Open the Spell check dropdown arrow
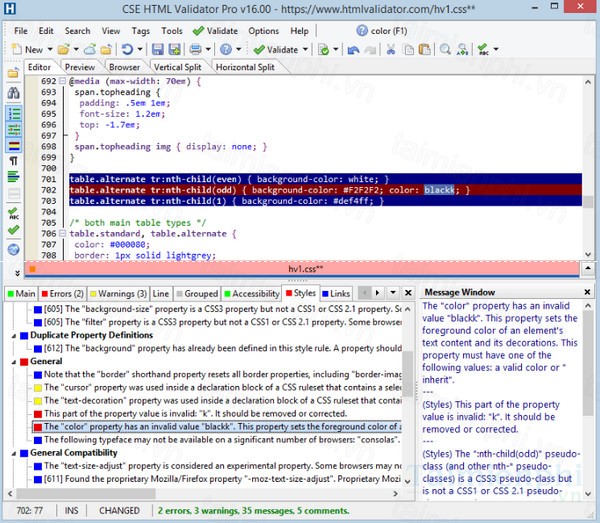Viewport: 600px width, 523px height. click(x=496, y=49)
